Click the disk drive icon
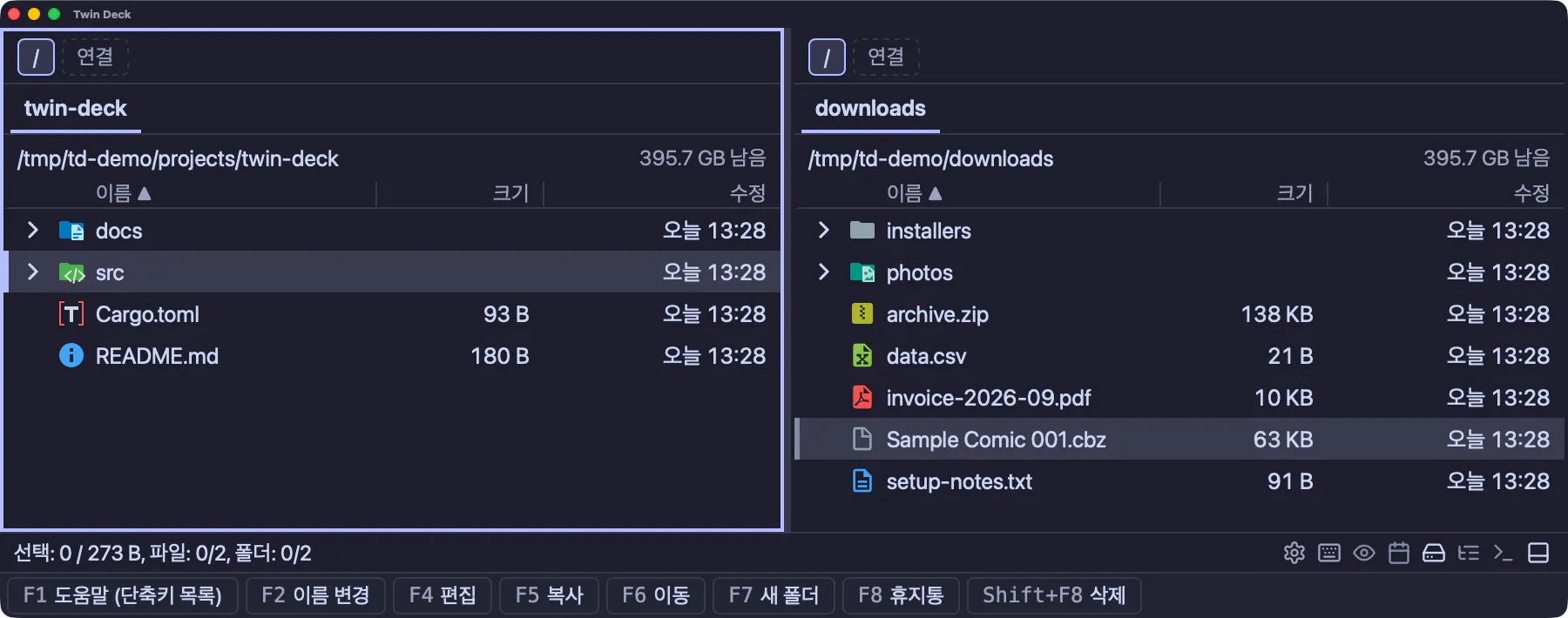This screenshot has height=618, width=1568. pyautogui.click(x=1434, y=553)
